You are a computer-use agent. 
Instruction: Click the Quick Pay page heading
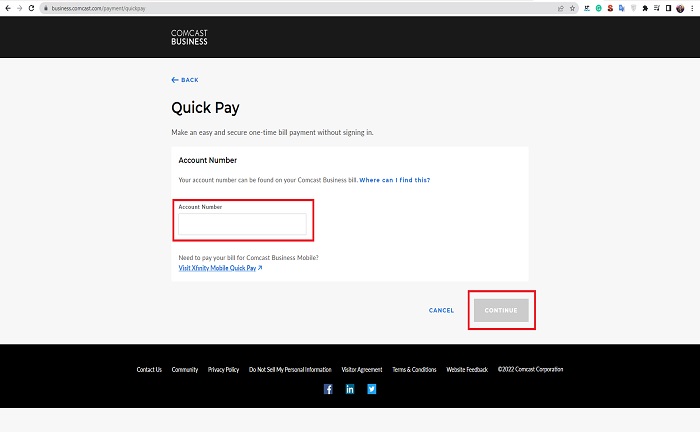click(x=205, y=108)
